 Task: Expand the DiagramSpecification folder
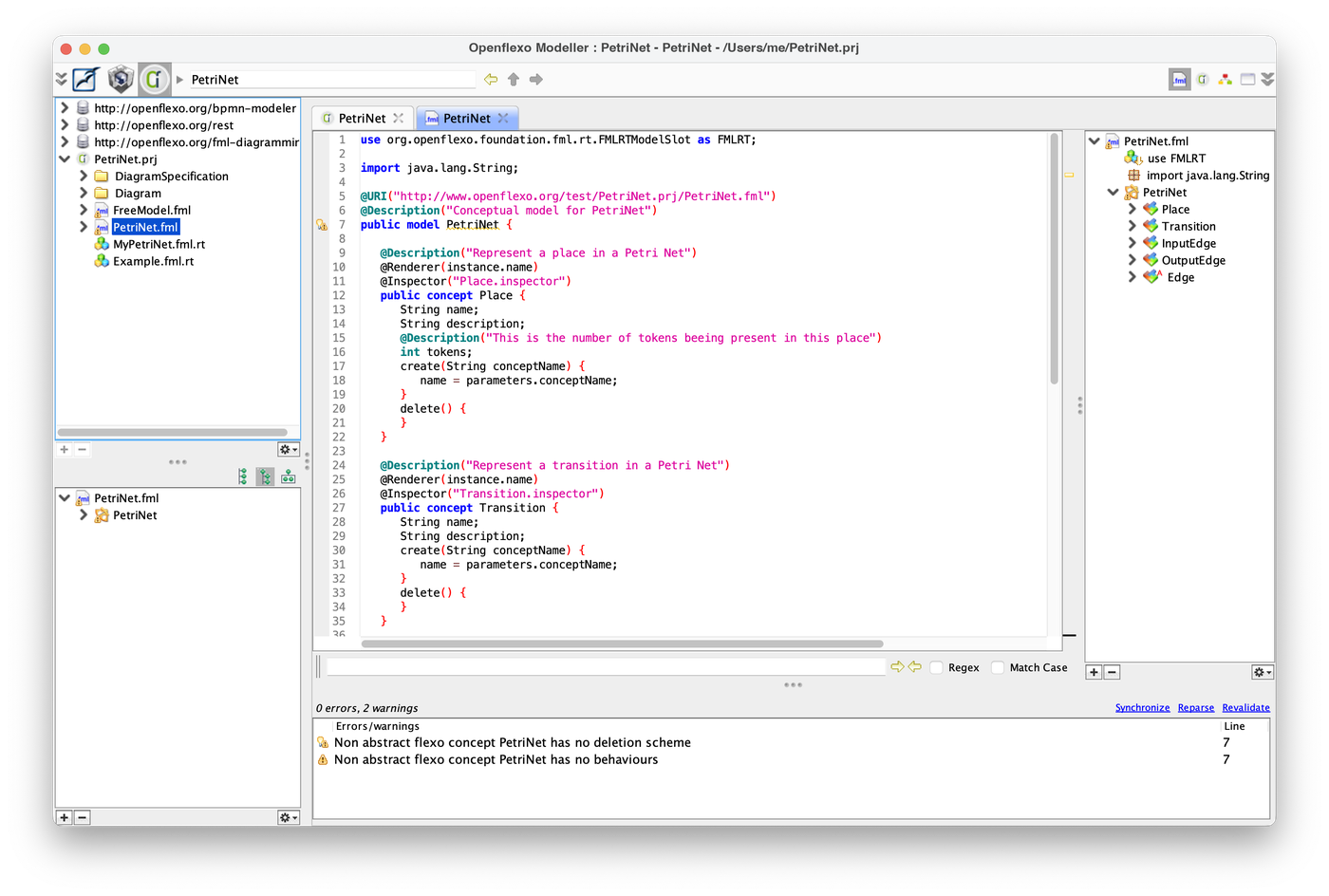[84, 177]
